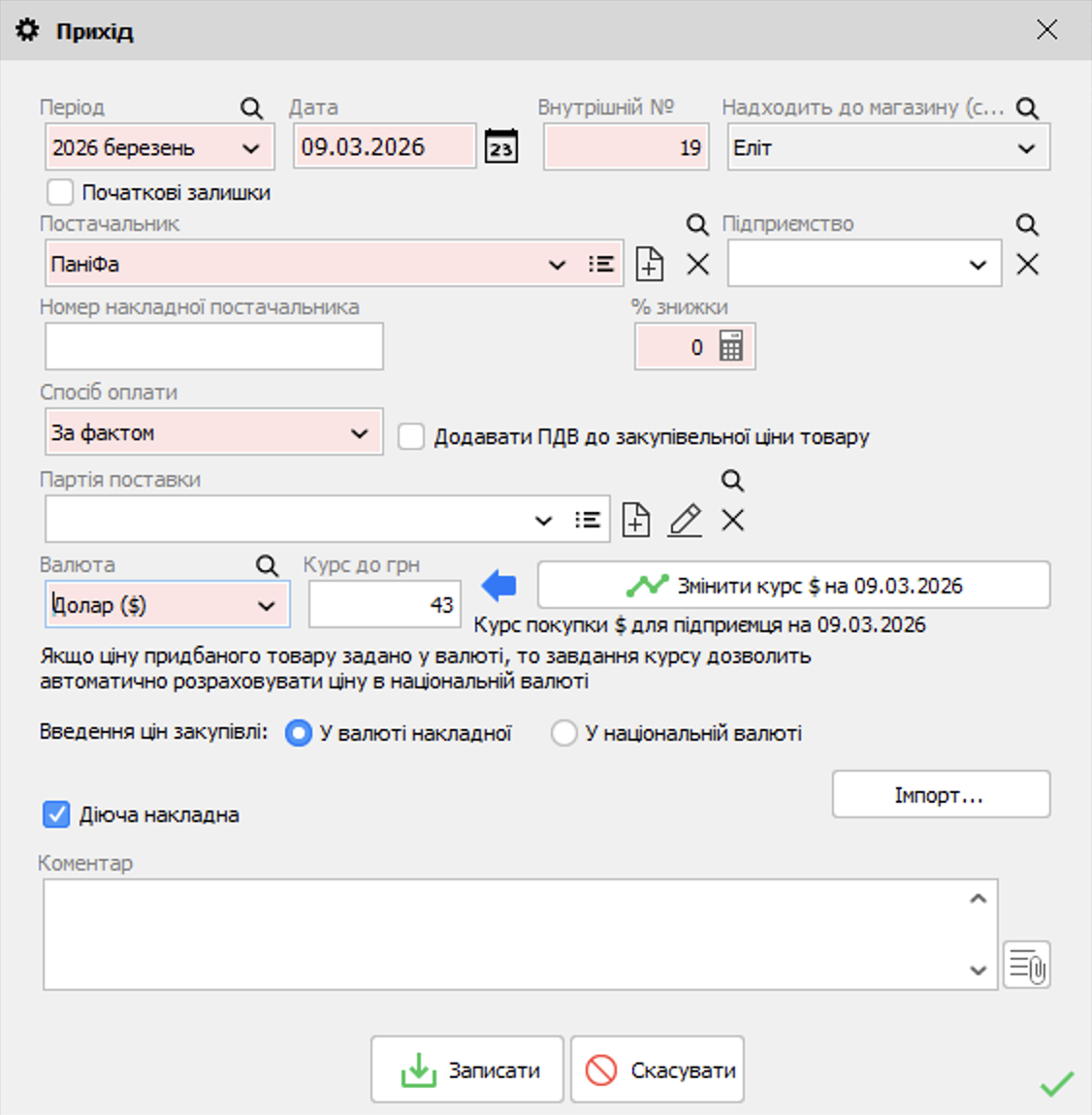This screenshot has height=1115, width=1092.
Task: Search for a supplier with the magnifier icon
Action: tap(696, 224)
